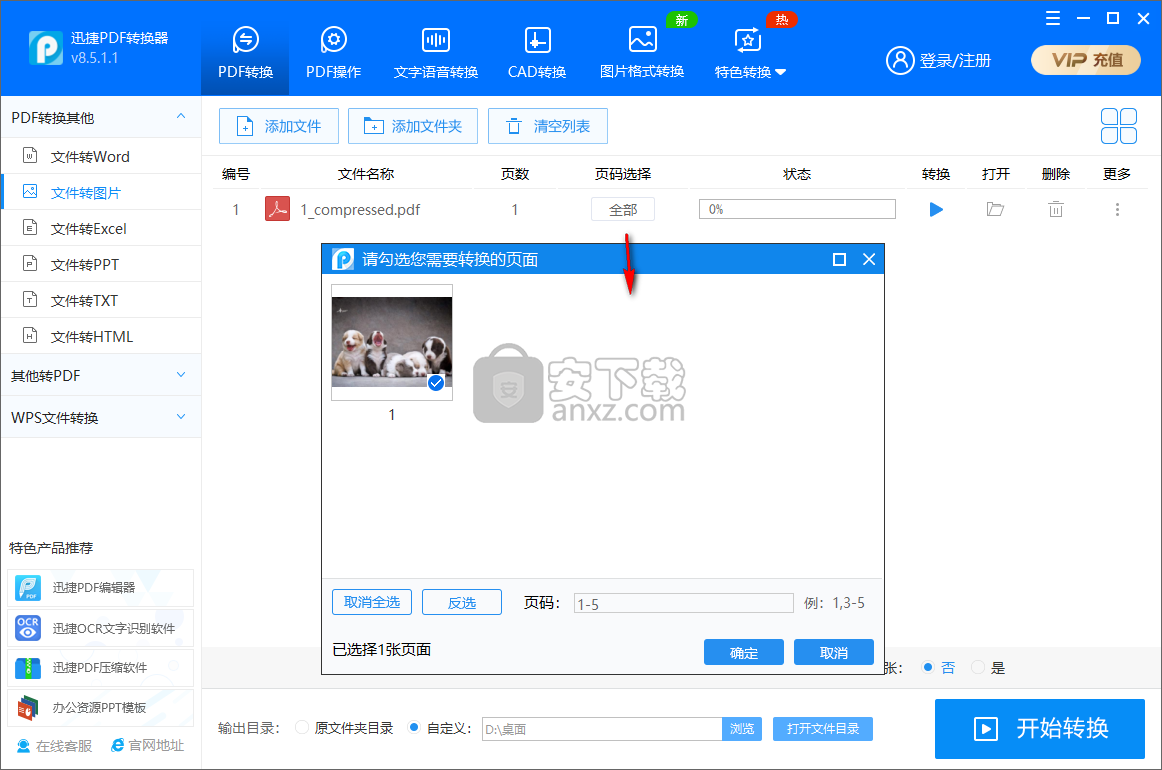Screen dimensions: 1162x770
Task: Open 官网地址 website link
Action: click(147, 746)
